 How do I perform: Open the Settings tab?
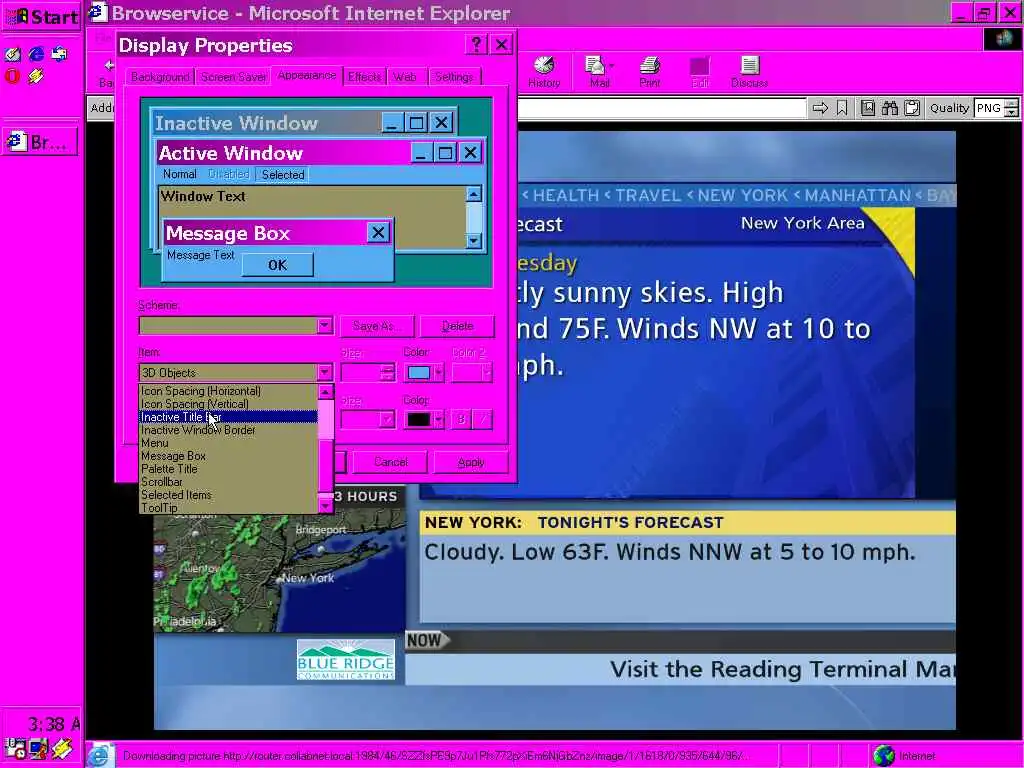click(454, 77)
